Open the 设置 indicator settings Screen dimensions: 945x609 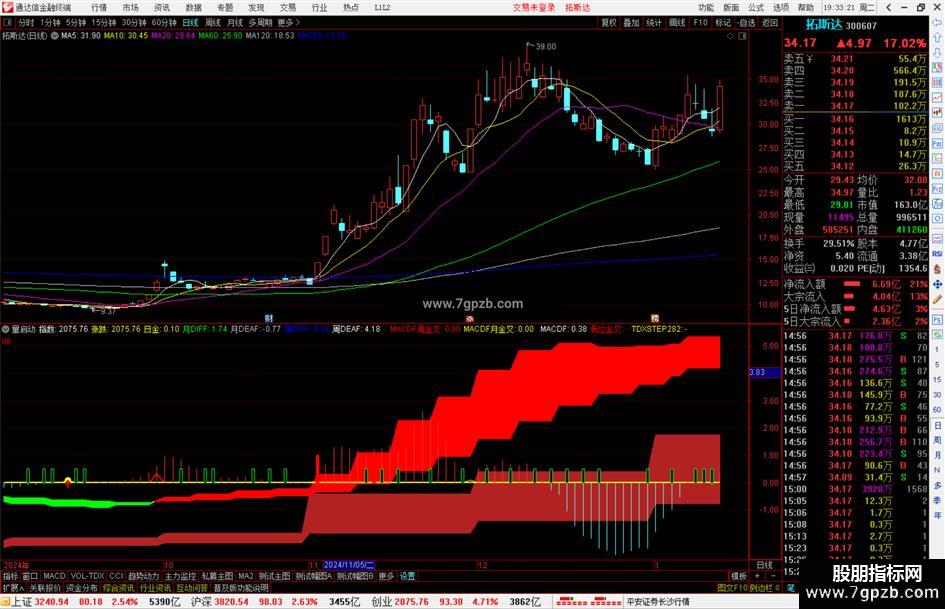pyautogui.click(x=407, y=576)
